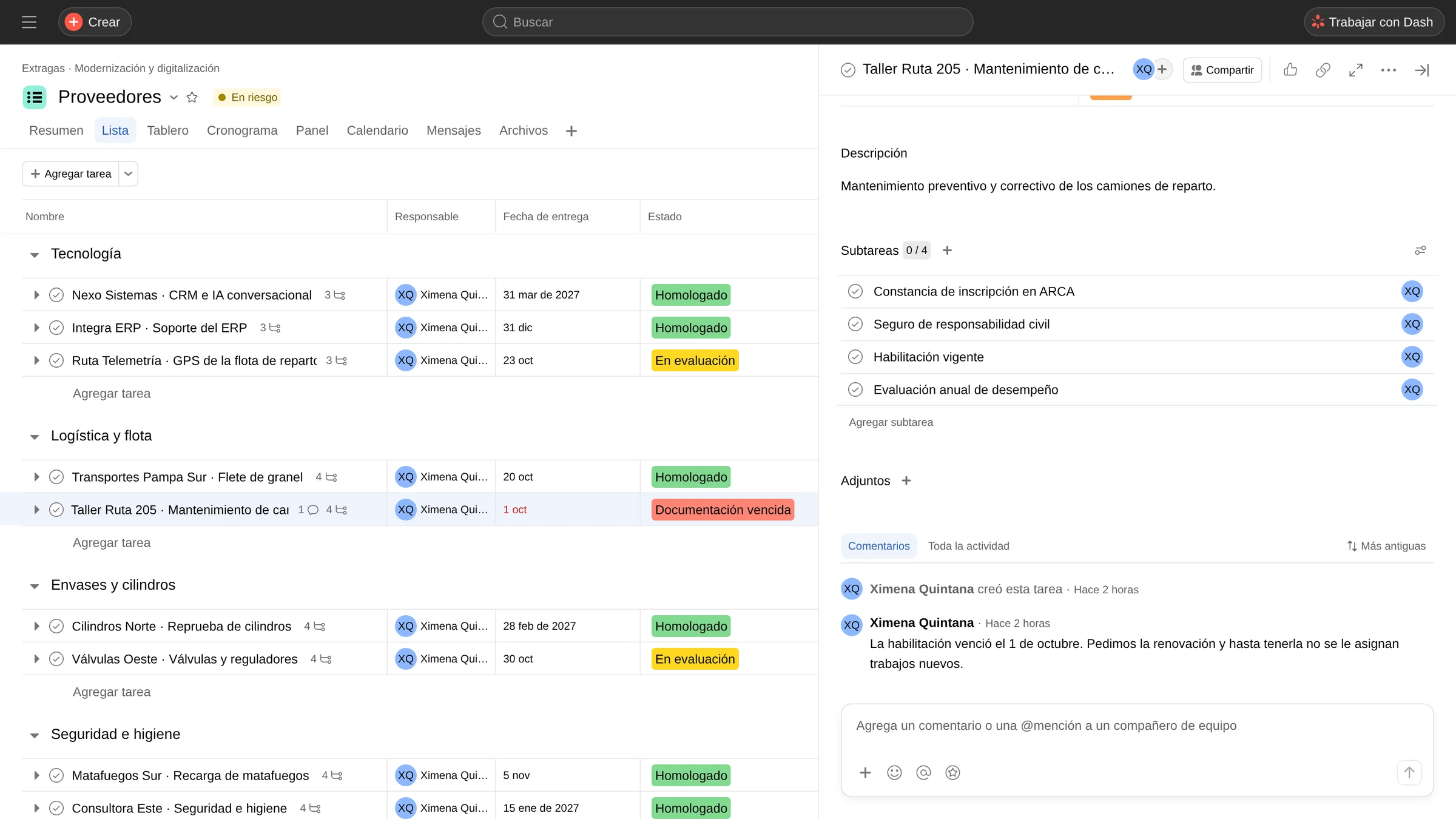Add a new tab with plus icon
The width and height of the screenshot is (1456, 819).
click(571, 131)
